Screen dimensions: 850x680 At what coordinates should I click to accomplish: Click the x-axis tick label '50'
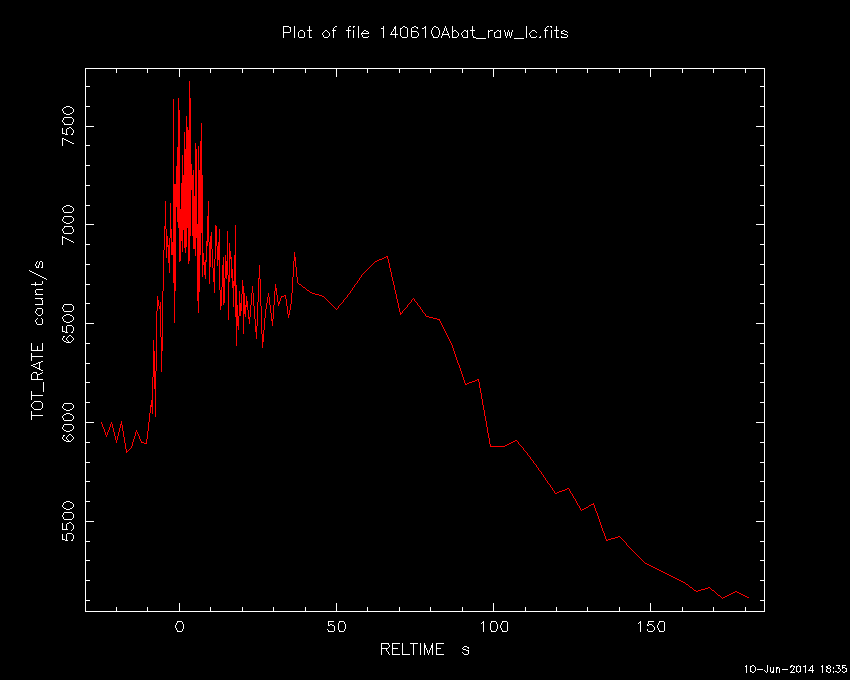(x=337, y=627)
